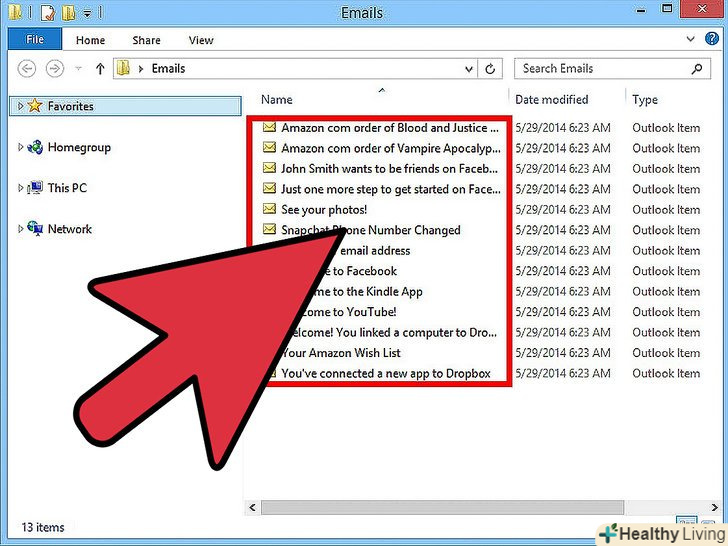This screenshot has height=546, width=728.
Task: Select This PC in navigation pane
Action: (x=67, y=188)
